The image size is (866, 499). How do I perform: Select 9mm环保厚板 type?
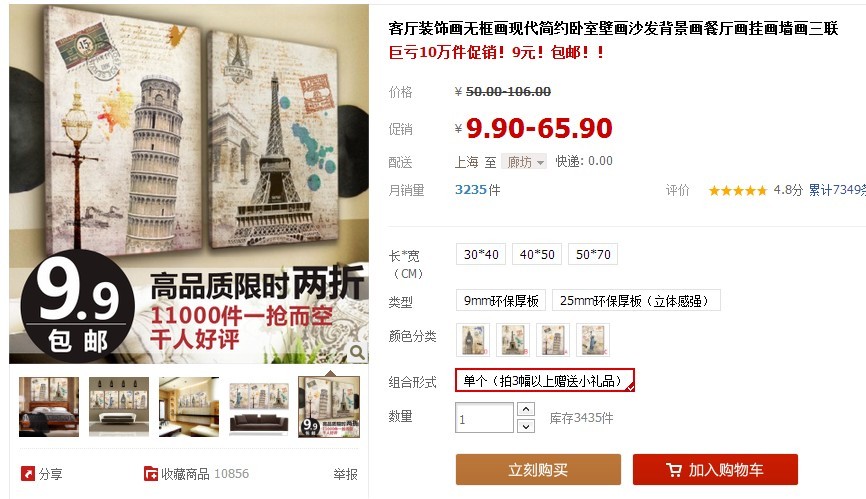[501, 301]
